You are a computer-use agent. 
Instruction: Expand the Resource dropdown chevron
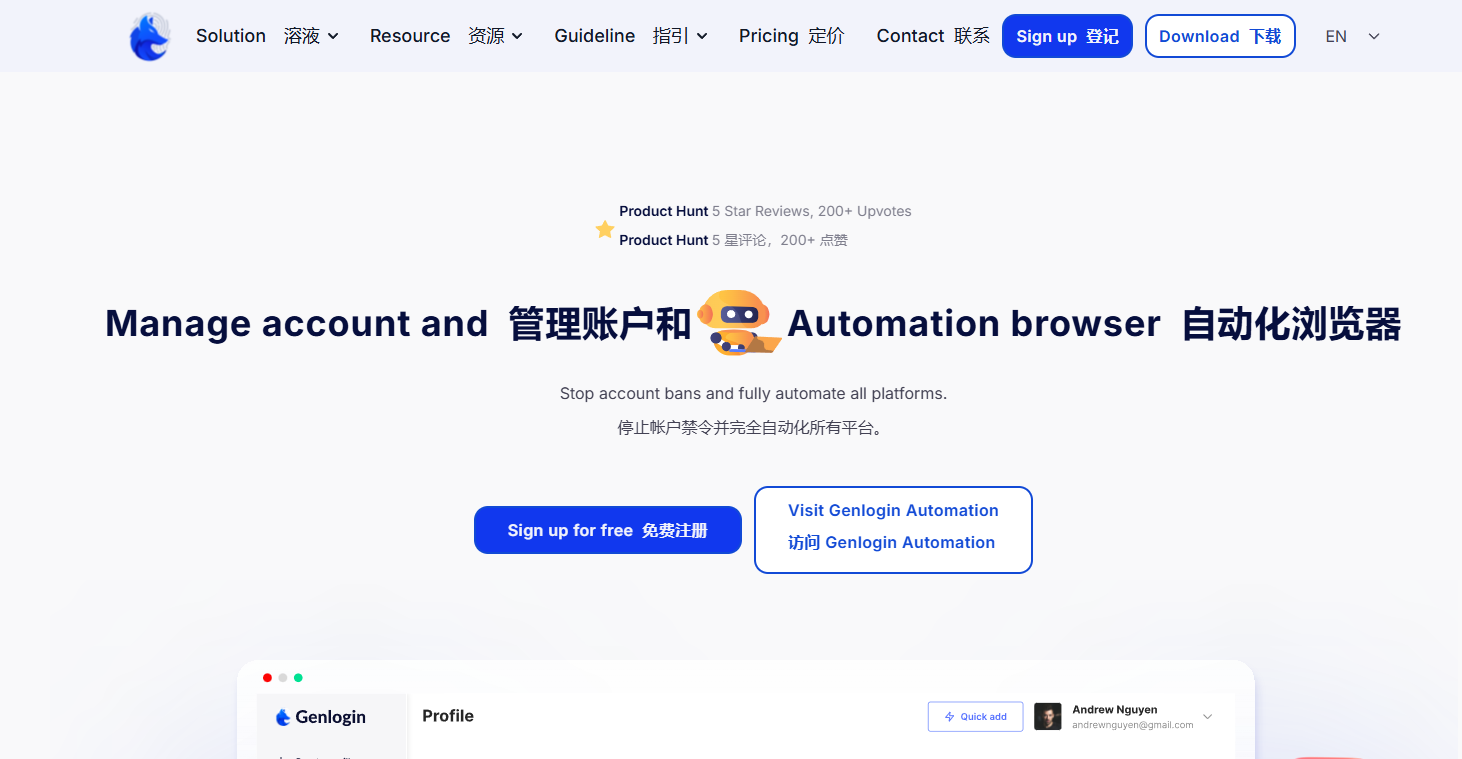517,36
